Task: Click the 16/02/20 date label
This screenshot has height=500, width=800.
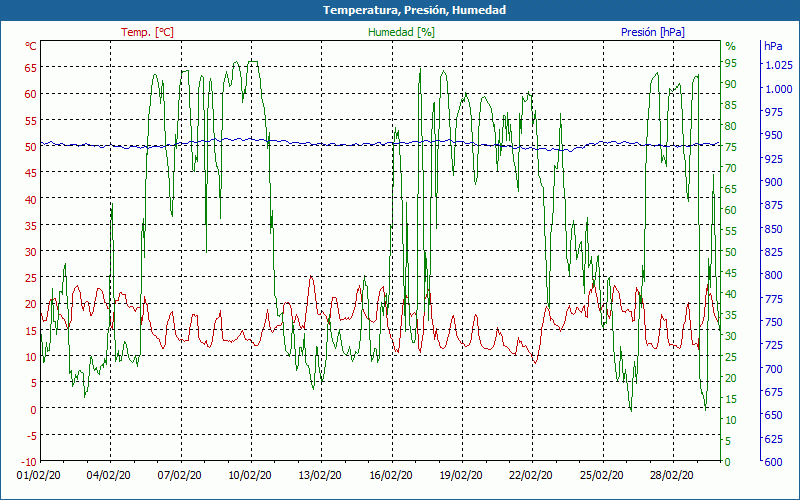Action: [x=391, y=476]
